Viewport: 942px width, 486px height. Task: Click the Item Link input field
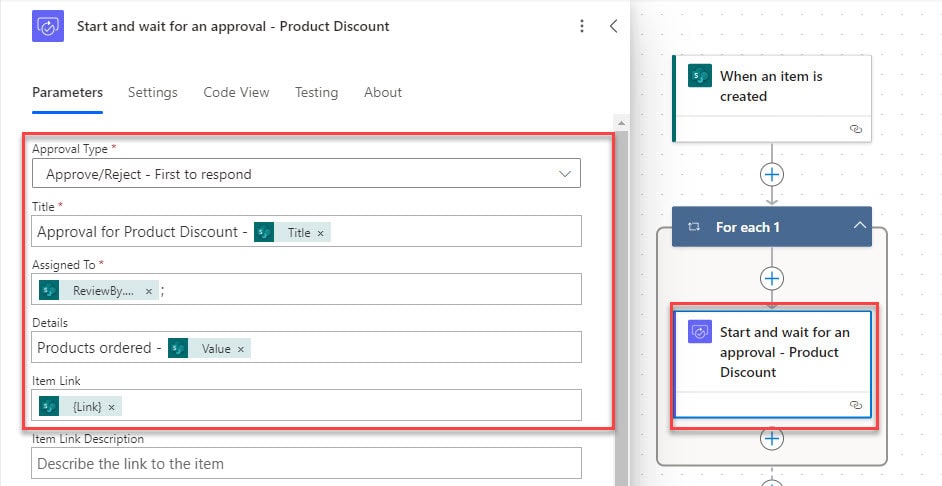pos(306,406)
